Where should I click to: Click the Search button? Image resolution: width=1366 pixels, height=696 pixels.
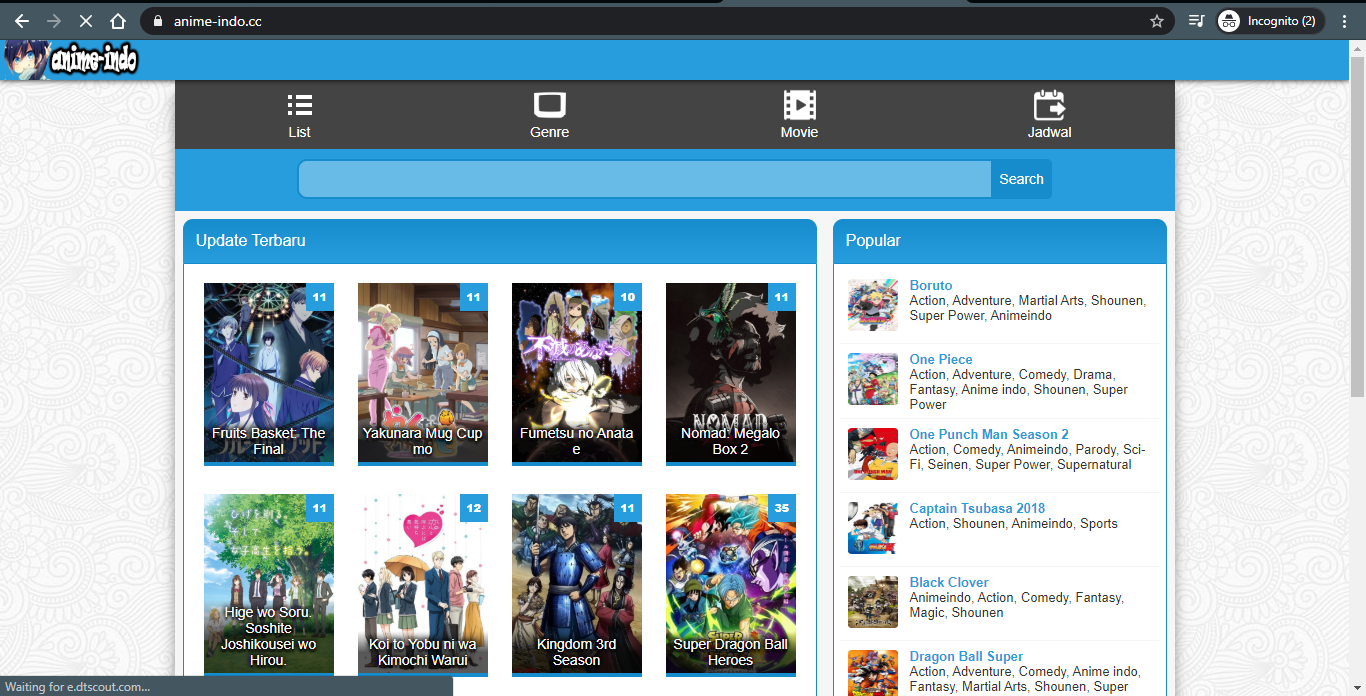pos(1021,179)
